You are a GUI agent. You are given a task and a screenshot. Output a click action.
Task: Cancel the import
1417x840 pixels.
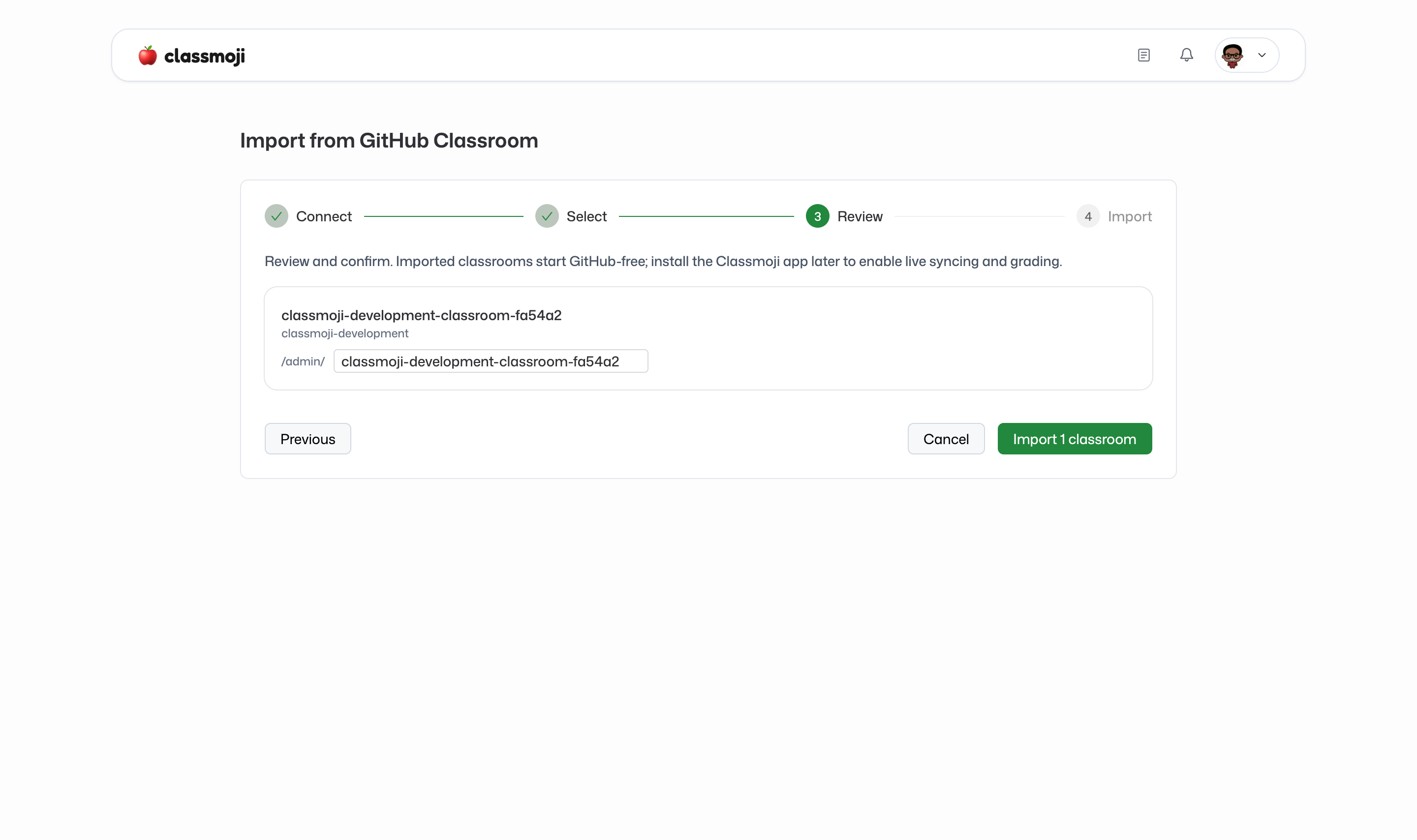click(x=946, y=439)
